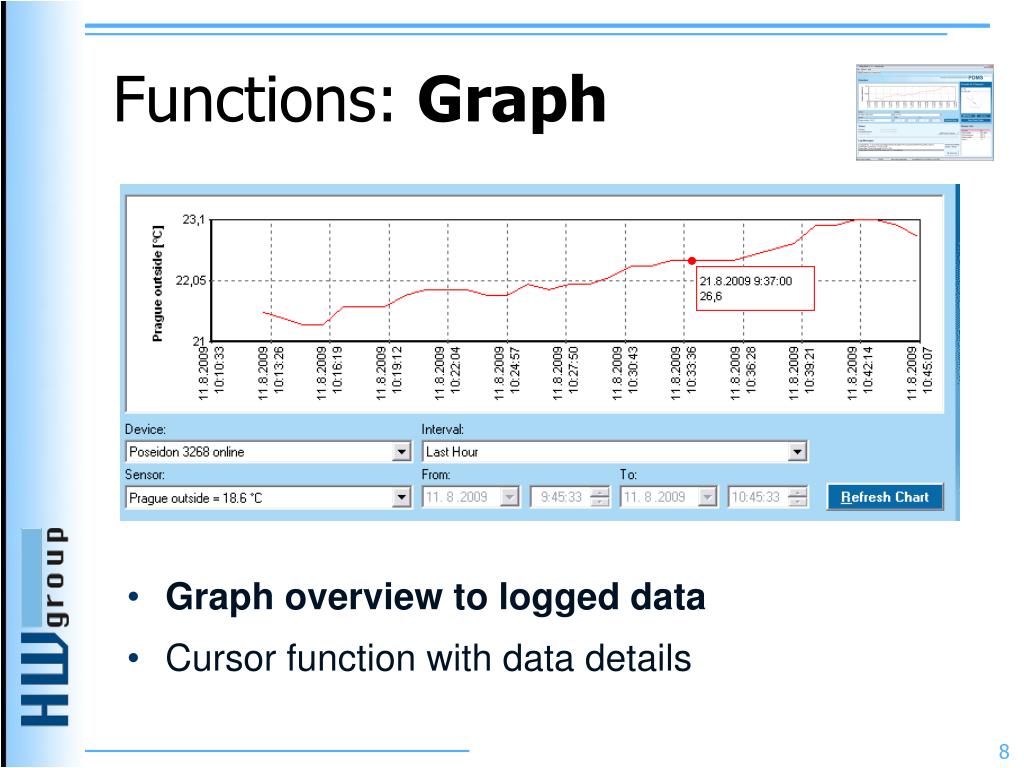Expand the Sensor dropdown arrow
The height and width of the screenshot is (768, 1024).
pyautogui.click(x=401, y=498)
